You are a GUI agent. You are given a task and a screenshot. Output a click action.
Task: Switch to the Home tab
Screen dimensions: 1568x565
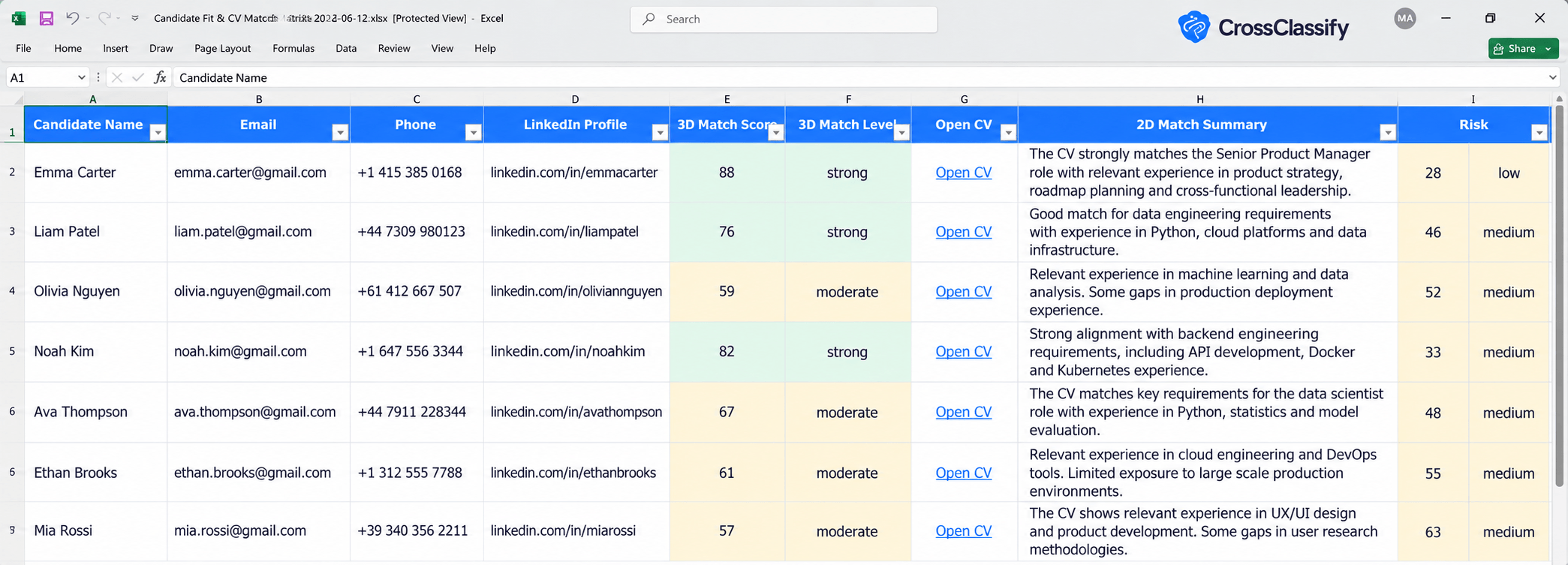(68, 48)
